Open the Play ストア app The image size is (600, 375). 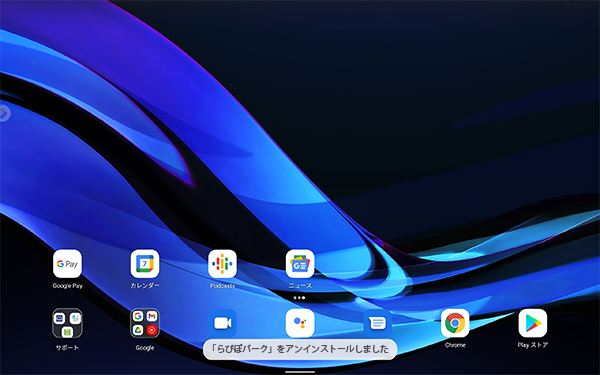click(x=533, y=323)
